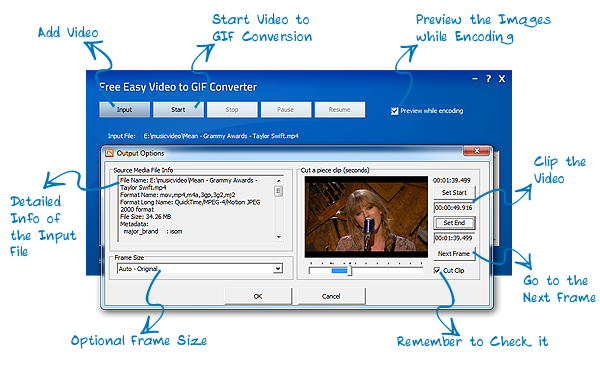Minimize the Free Easy Video converter window

475,79
